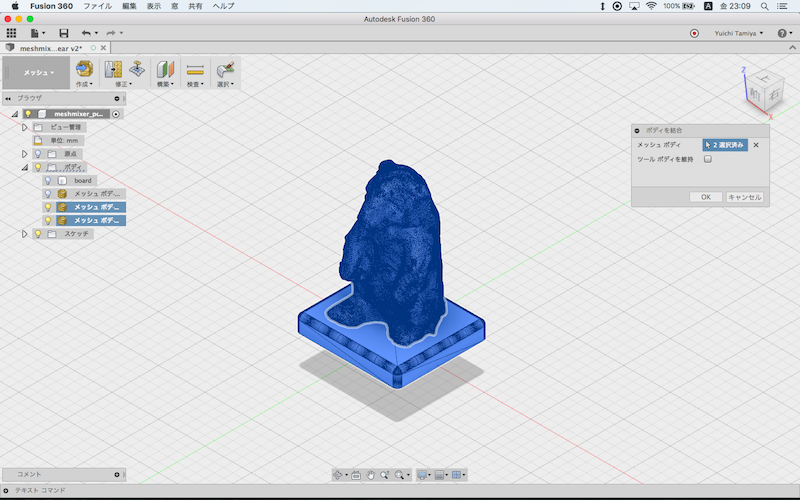Click the red record job status icon
Screen dimensions: 800x500
(x=694, y=33)
